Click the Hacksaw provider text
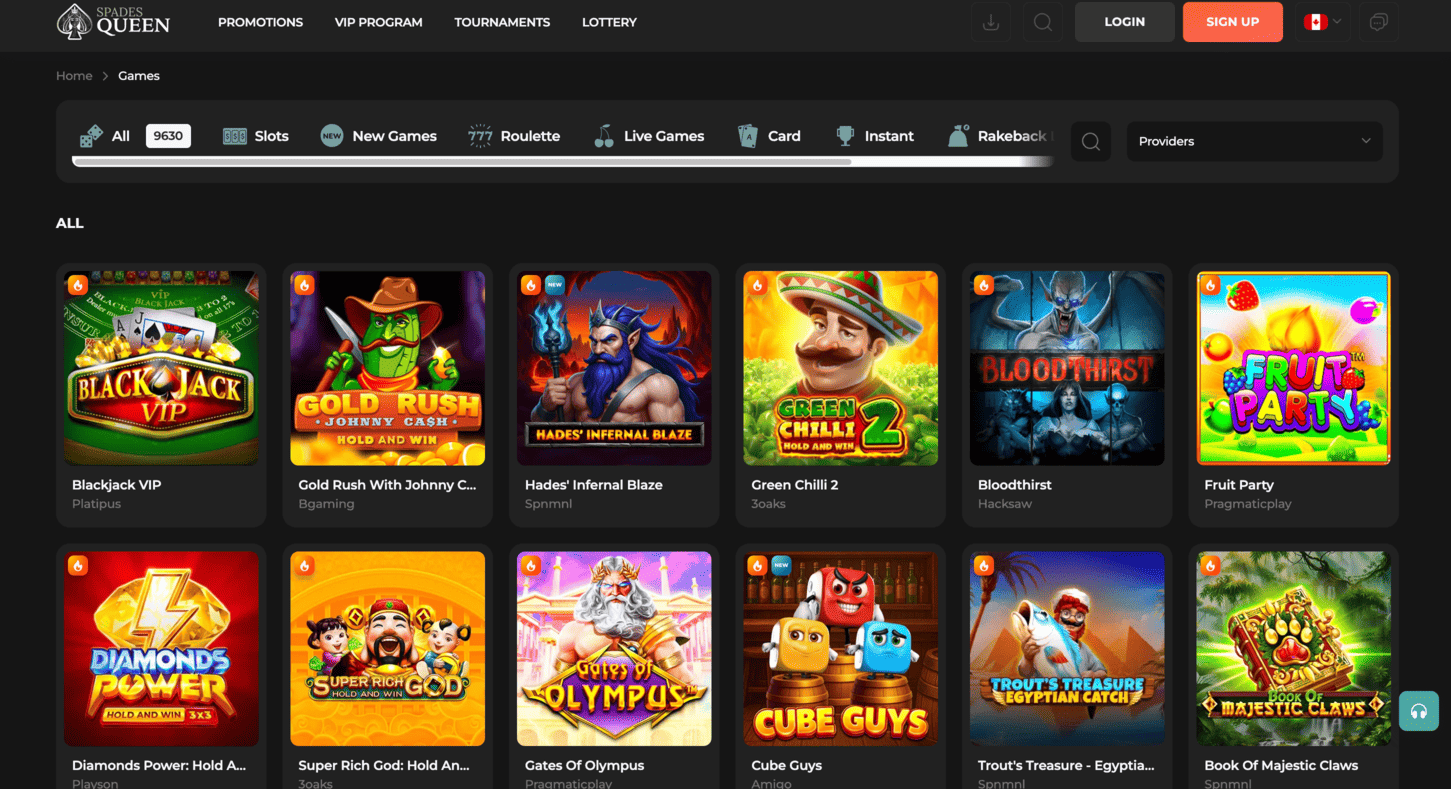Viewport: 1451px width, 789px height. click(1004, 504)
